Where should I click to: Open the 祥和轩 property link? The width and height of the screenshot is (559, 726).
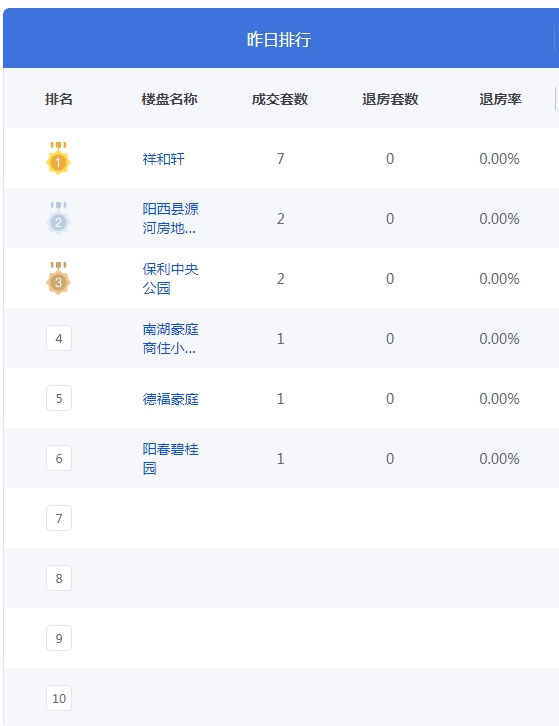coord(163,159)
